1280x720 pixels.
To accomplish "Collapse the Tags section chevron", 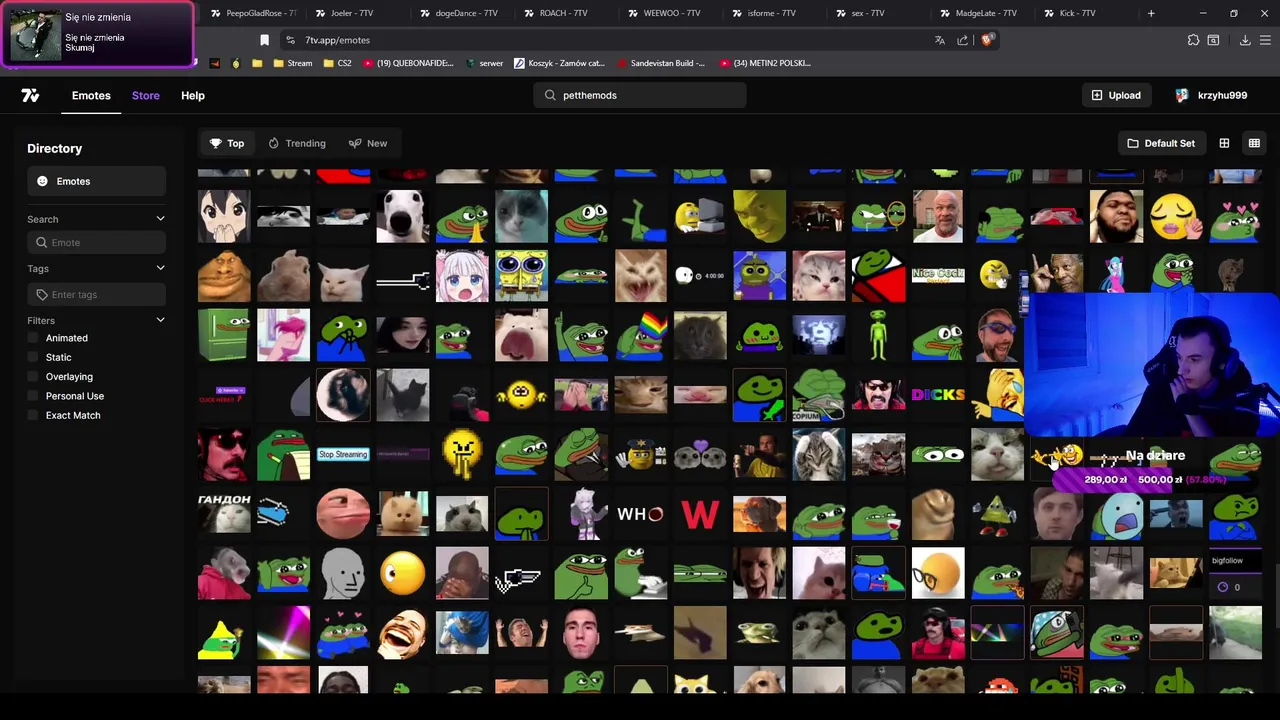I will [x=160, y=268].
